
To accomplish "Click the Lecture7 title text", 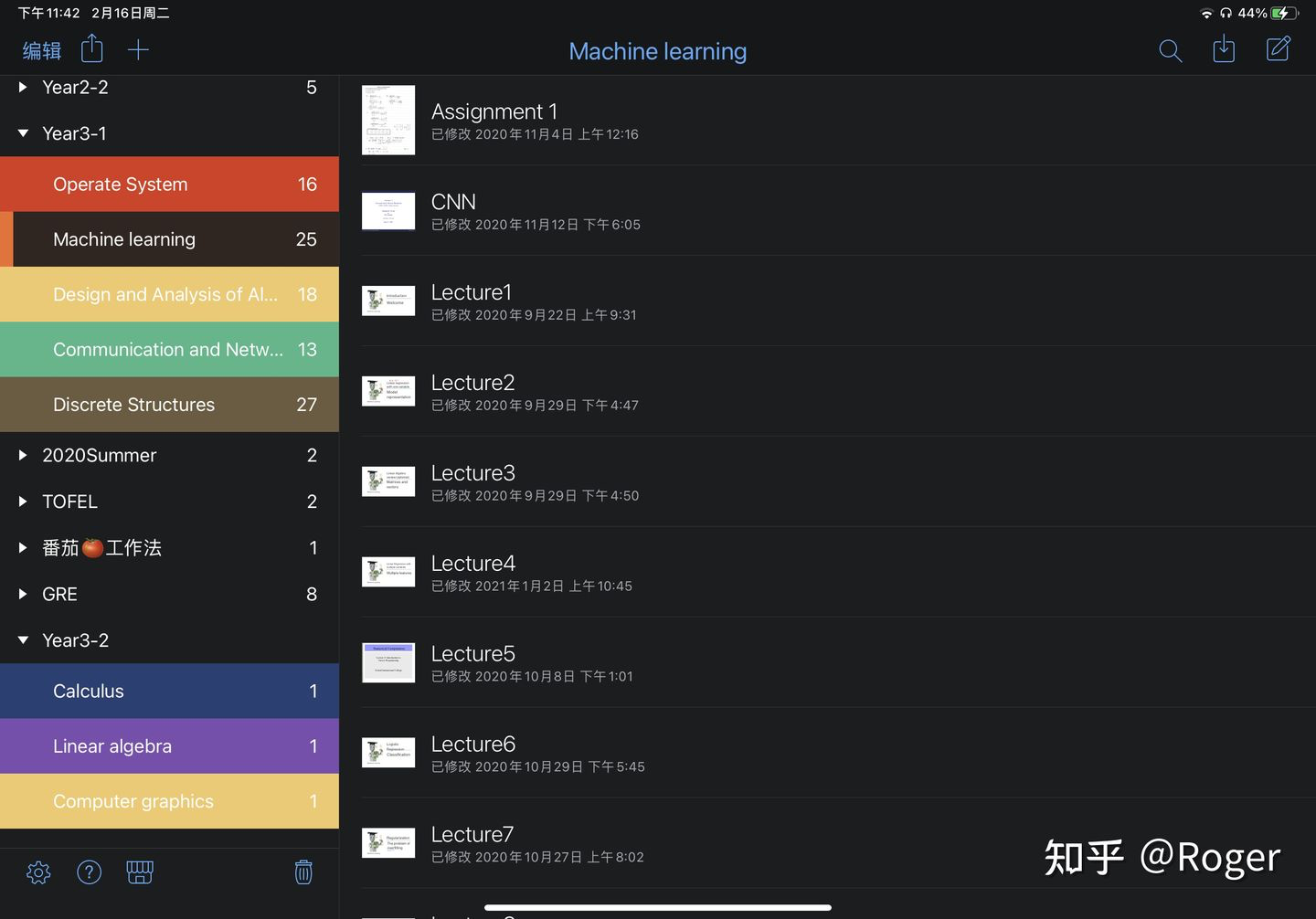I will coord(472,835).
